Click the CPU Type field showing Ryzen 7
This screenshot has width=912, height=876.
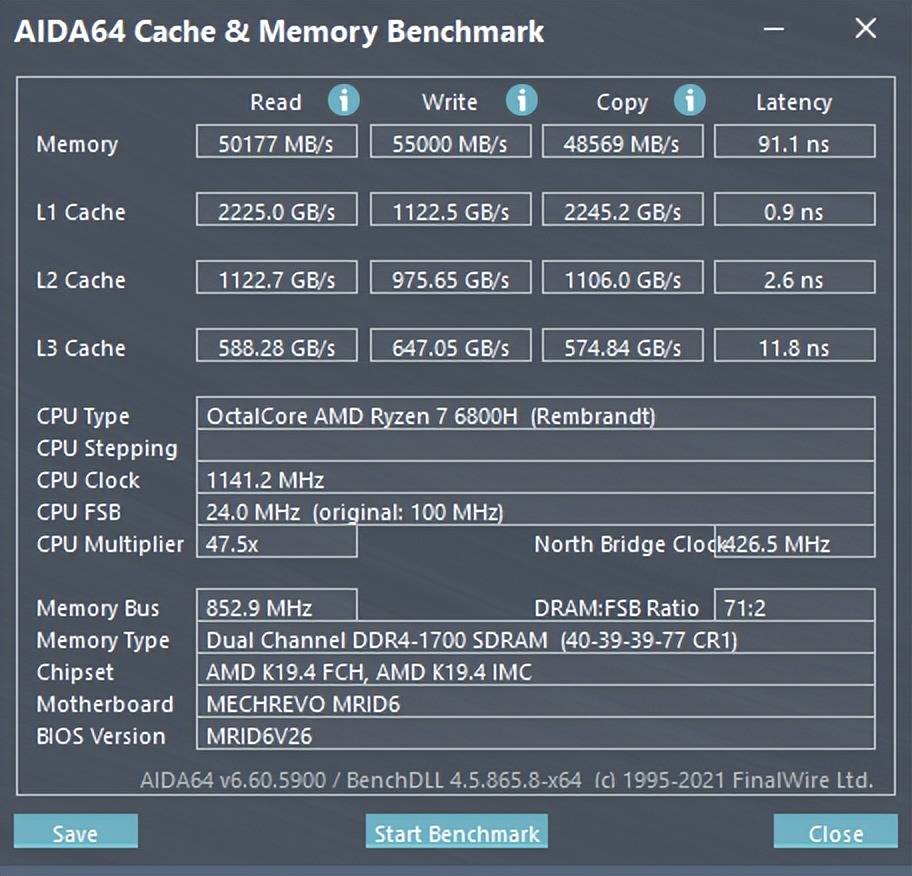pyautogui.click(x=535, y=416)
